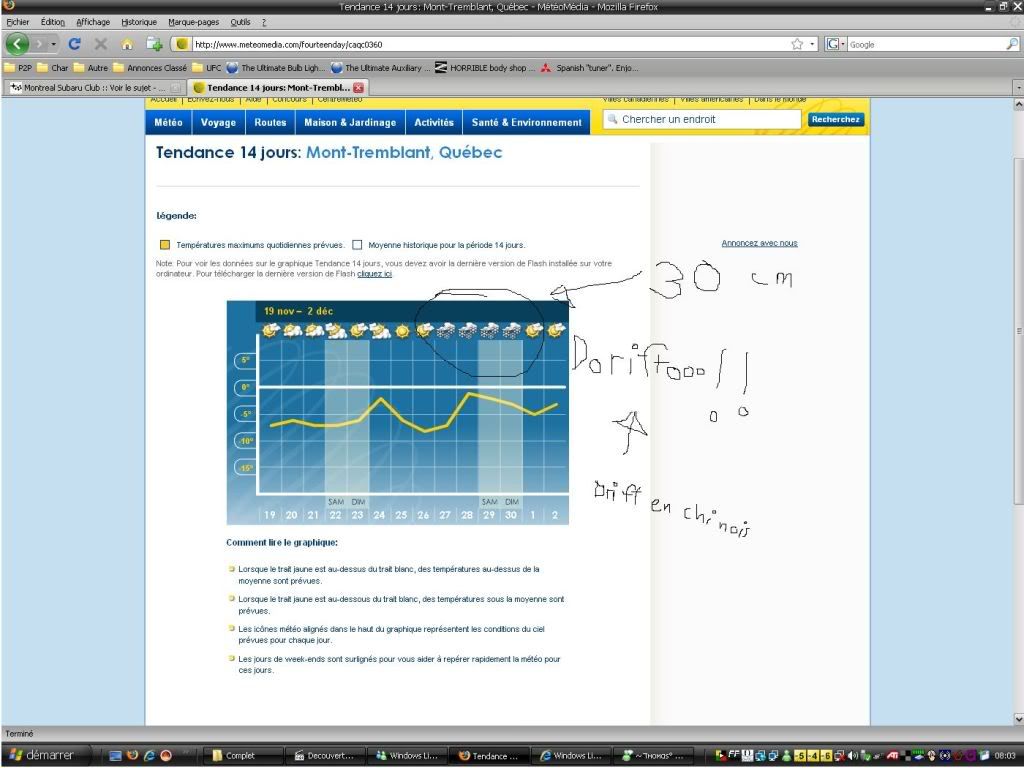
Task: Open the Marque-pages menu
Action: click(x=193, y=22)
